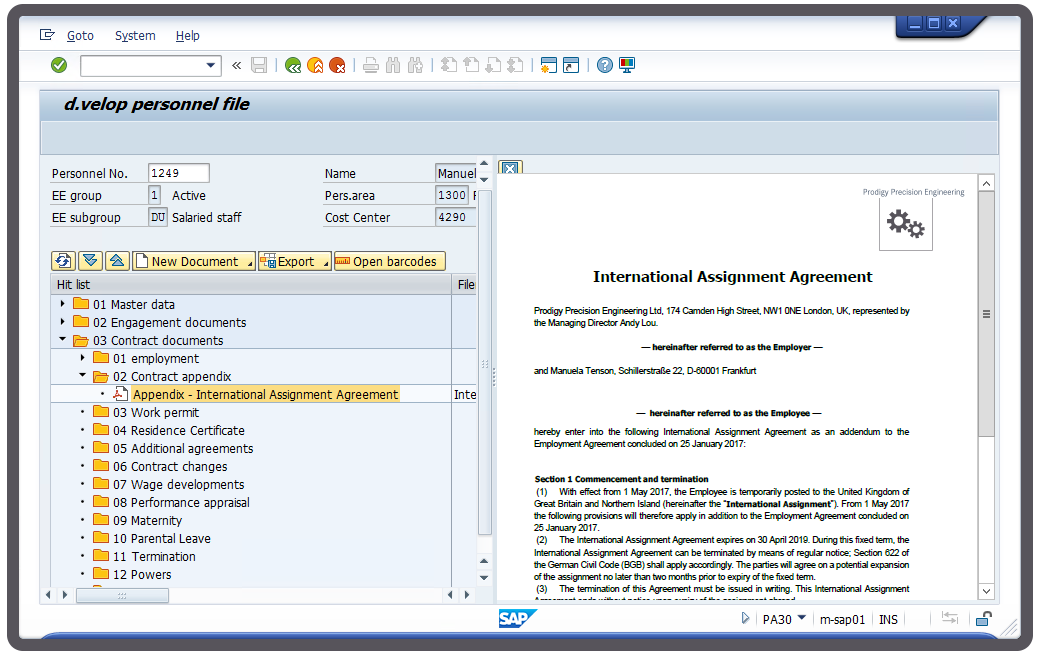Expand the 01 Master data folder
Viewport: 1037px width, 655px height.
tap(63, 304)
